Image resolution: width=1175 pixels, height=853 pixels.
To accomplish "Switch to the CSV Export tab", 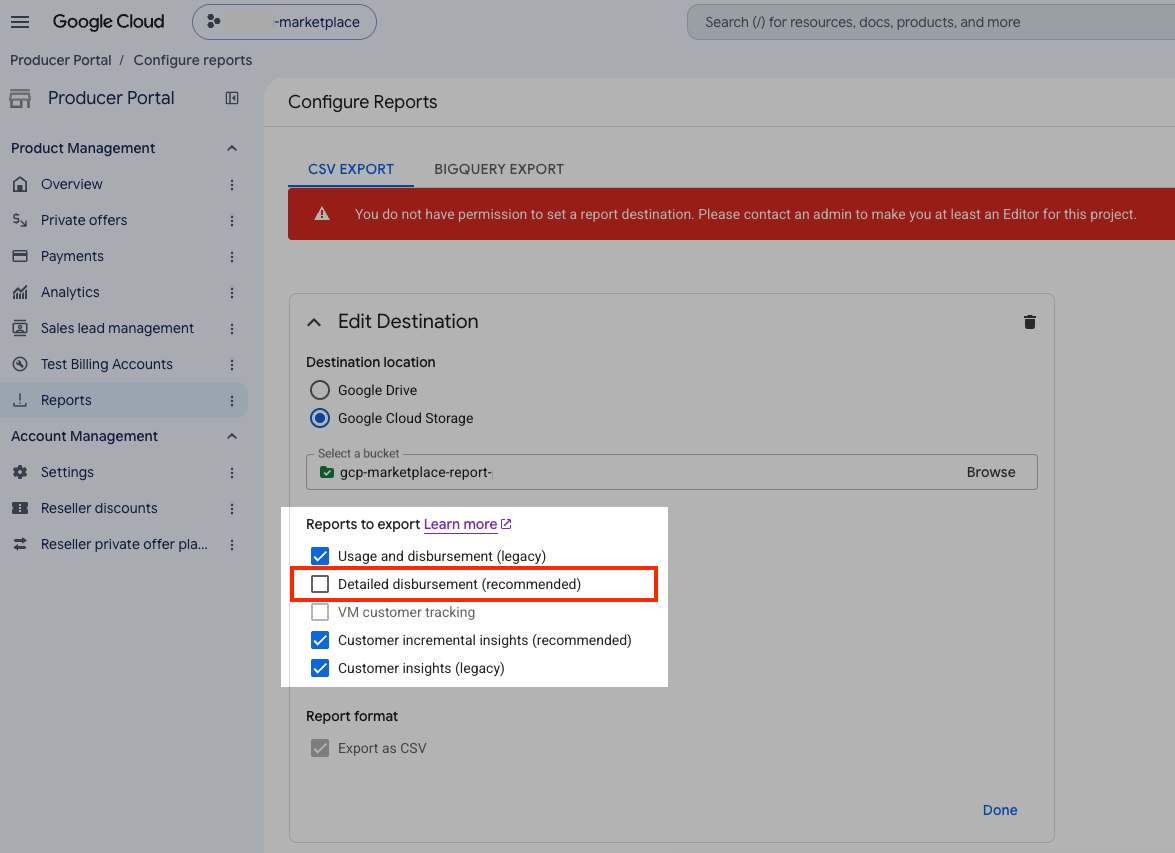I will 351,169.
